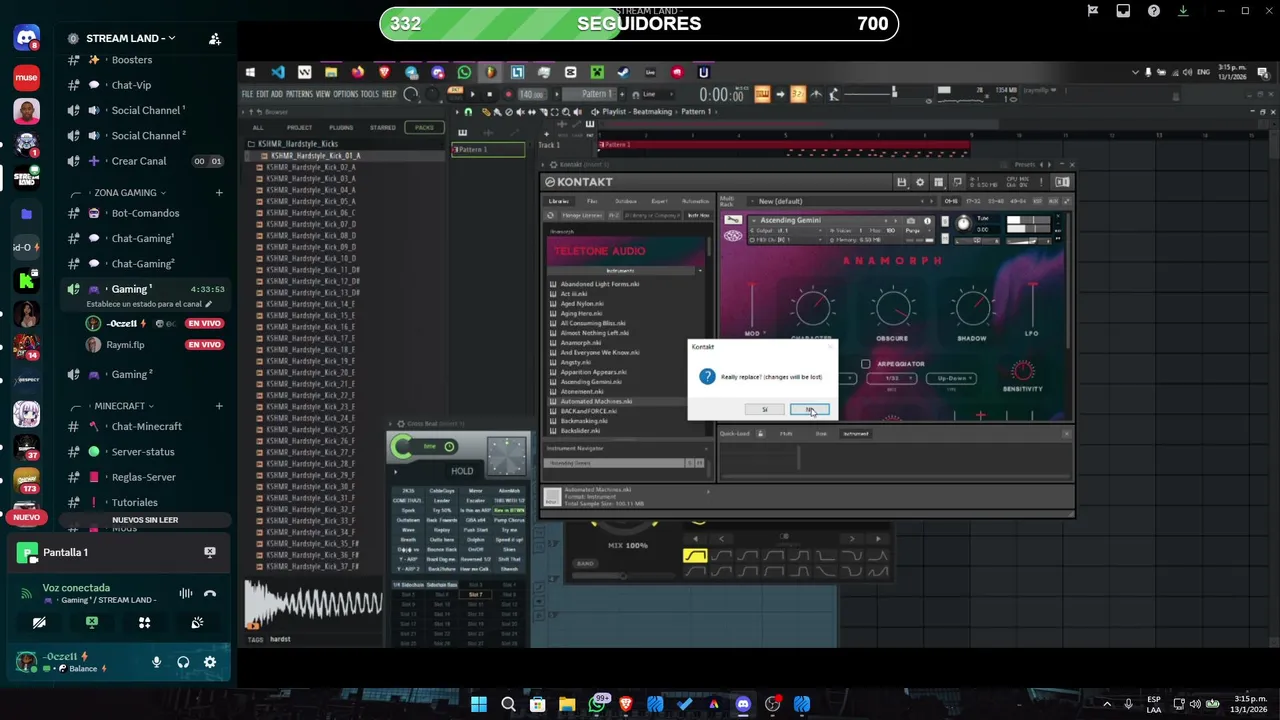Viewport: 1280px width, 720px height.
Task: Refresh Kontakt library list icon
Action: [x=550, y=215]
